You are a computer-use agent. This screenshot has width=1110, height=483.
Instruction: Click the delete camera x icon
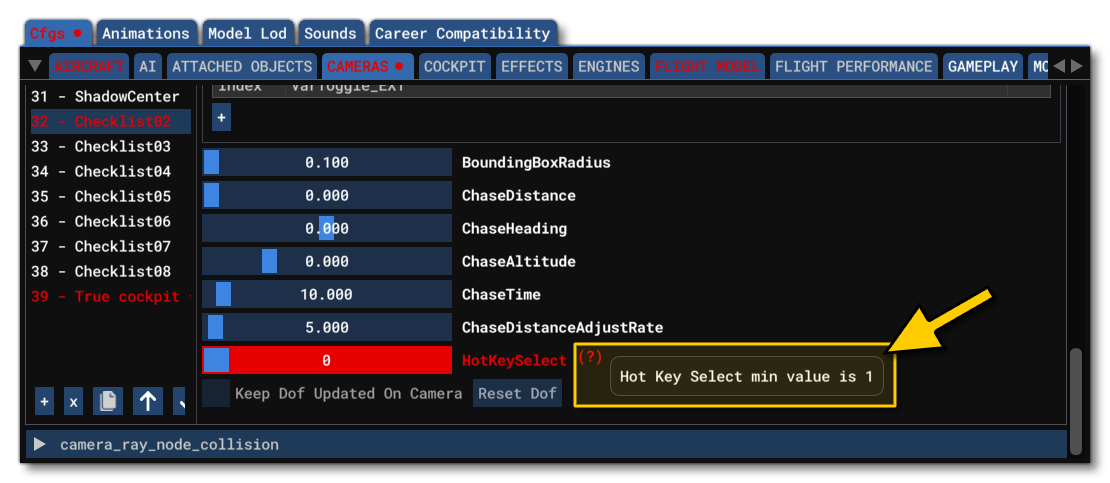coord(73,401)
